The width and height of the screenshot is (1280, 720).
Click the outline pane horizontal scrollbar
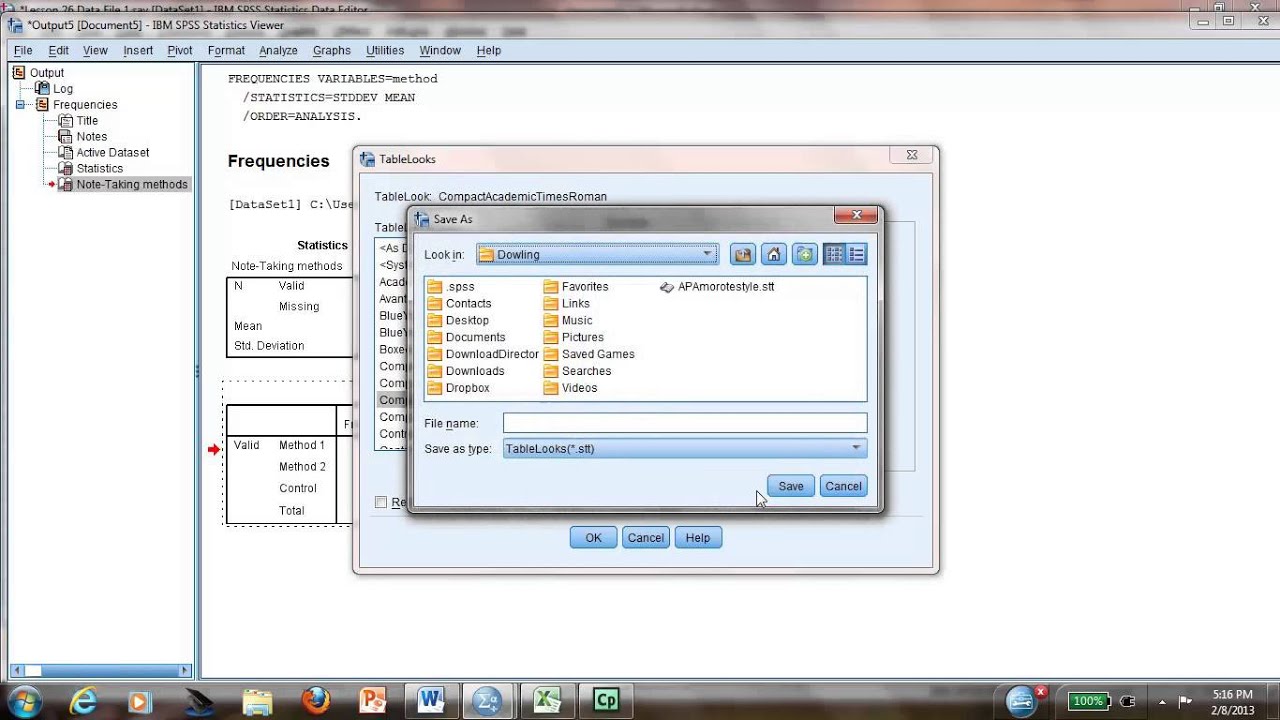[x=100, y=671]
